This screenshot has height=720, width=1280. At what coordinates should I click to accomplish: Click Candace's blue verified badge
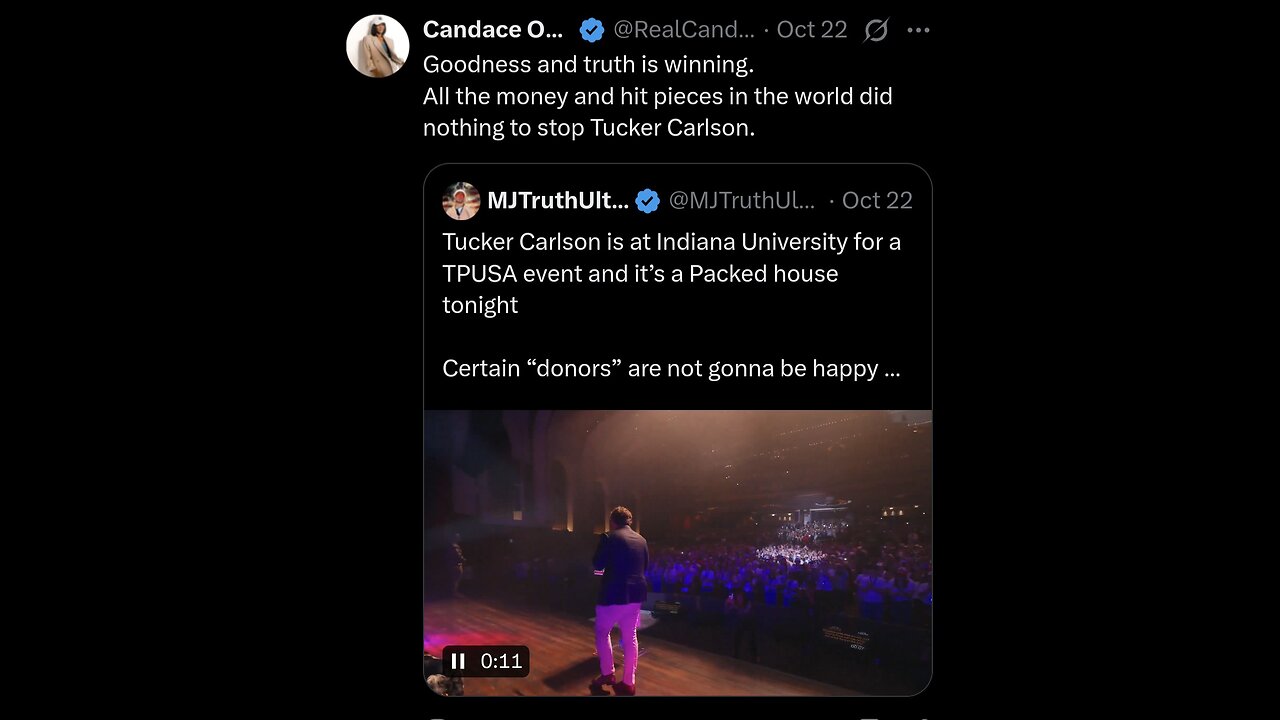pyautogui.click(x=592, y=30)
